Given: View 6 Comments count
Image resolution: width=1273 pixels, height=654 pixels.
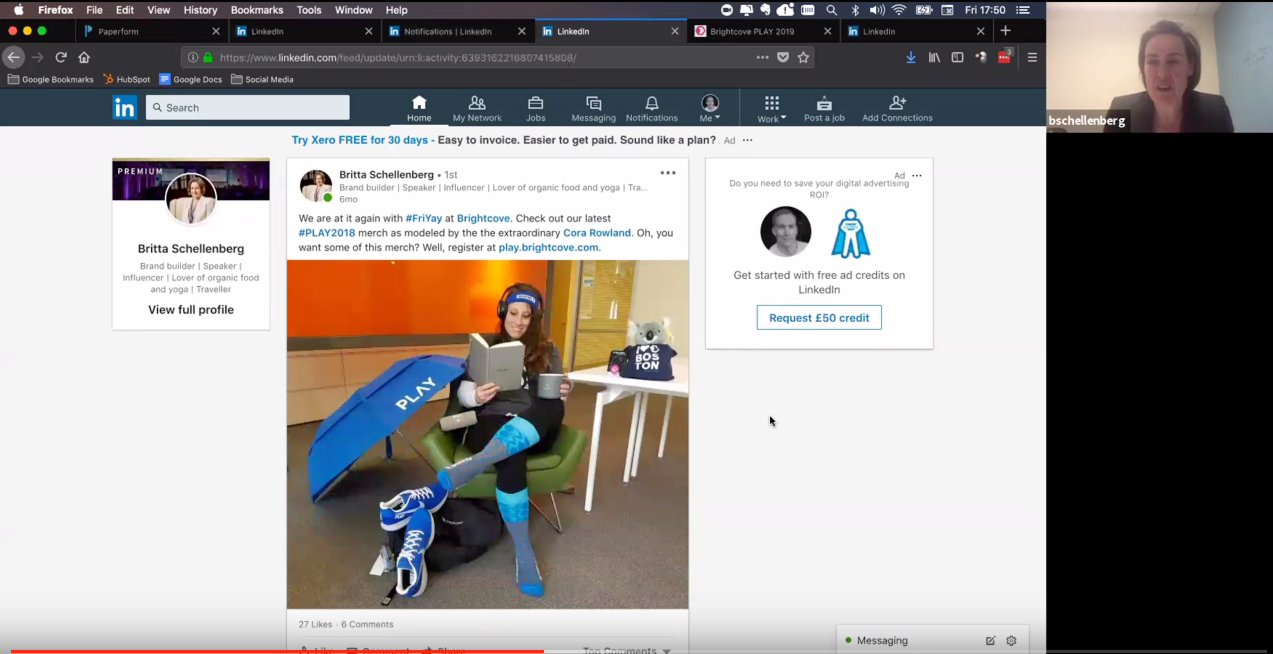Looking at the screenshot, I should tap(367, 624).
